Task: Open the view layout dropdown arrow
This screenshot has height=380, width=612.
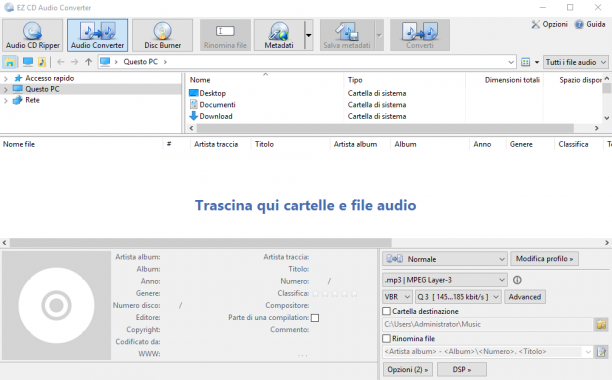Action: [x=537, y=62]
